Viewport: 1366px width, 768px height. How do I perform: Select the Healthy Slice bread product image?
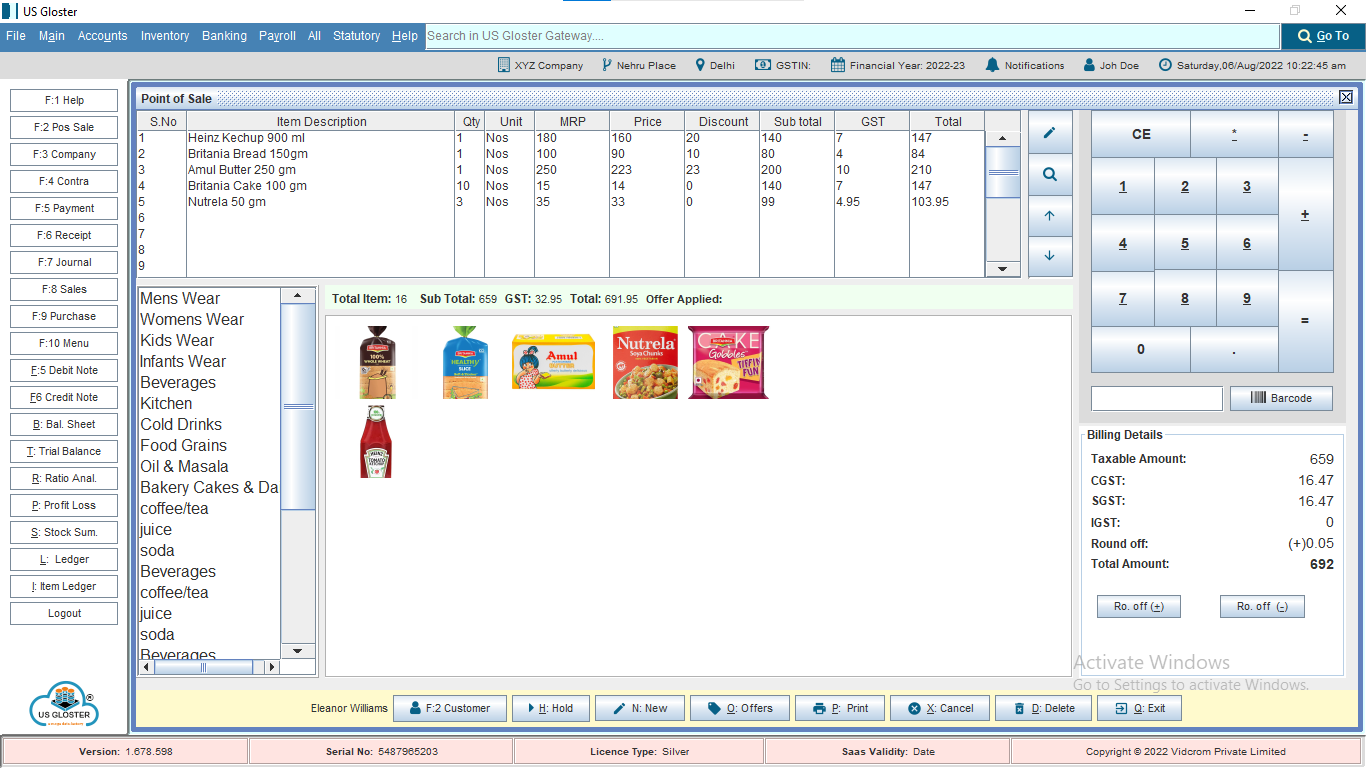click(466, 362)
